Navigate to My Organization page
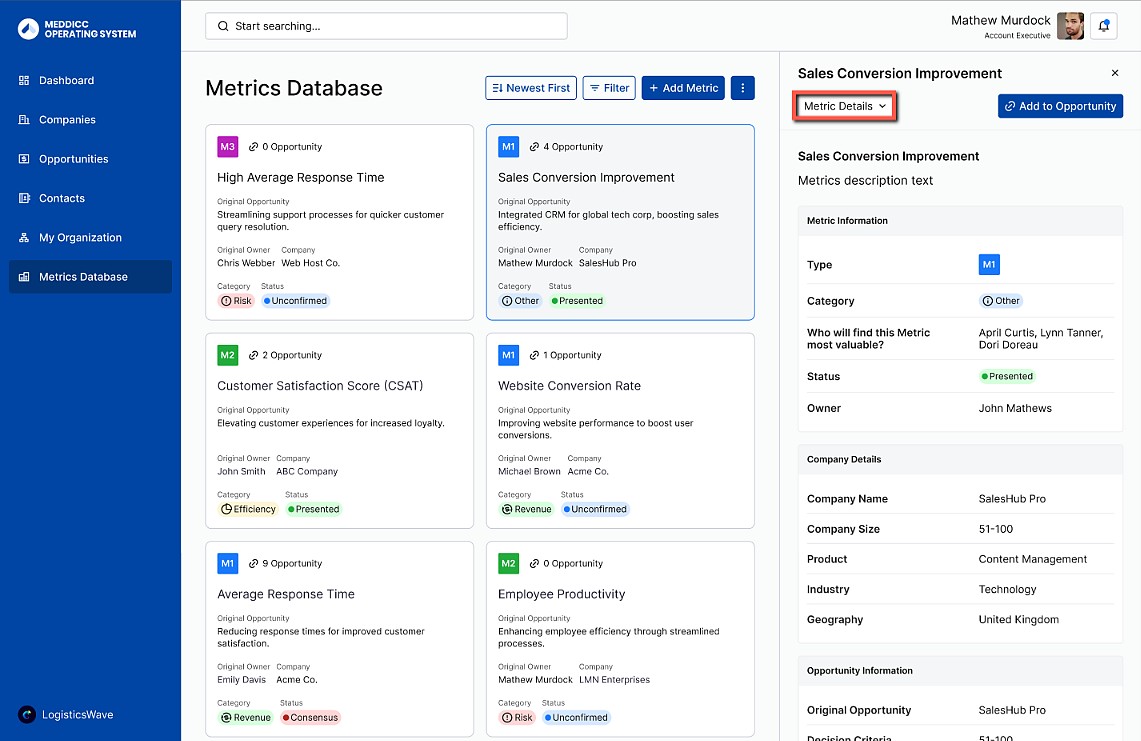Image resolution: width=1141 pixels, height=741 pixels. point(80,238)
